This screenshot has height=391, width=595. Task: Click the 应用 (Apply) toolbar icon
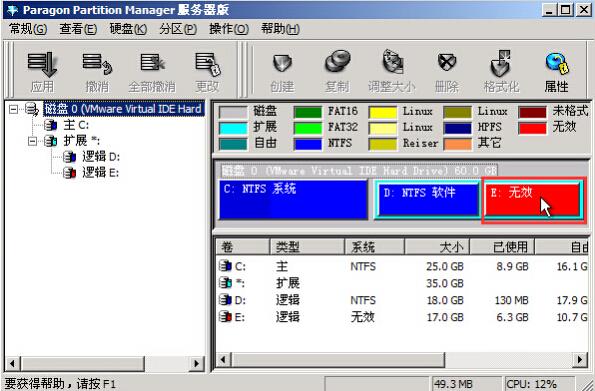[42, 64]
